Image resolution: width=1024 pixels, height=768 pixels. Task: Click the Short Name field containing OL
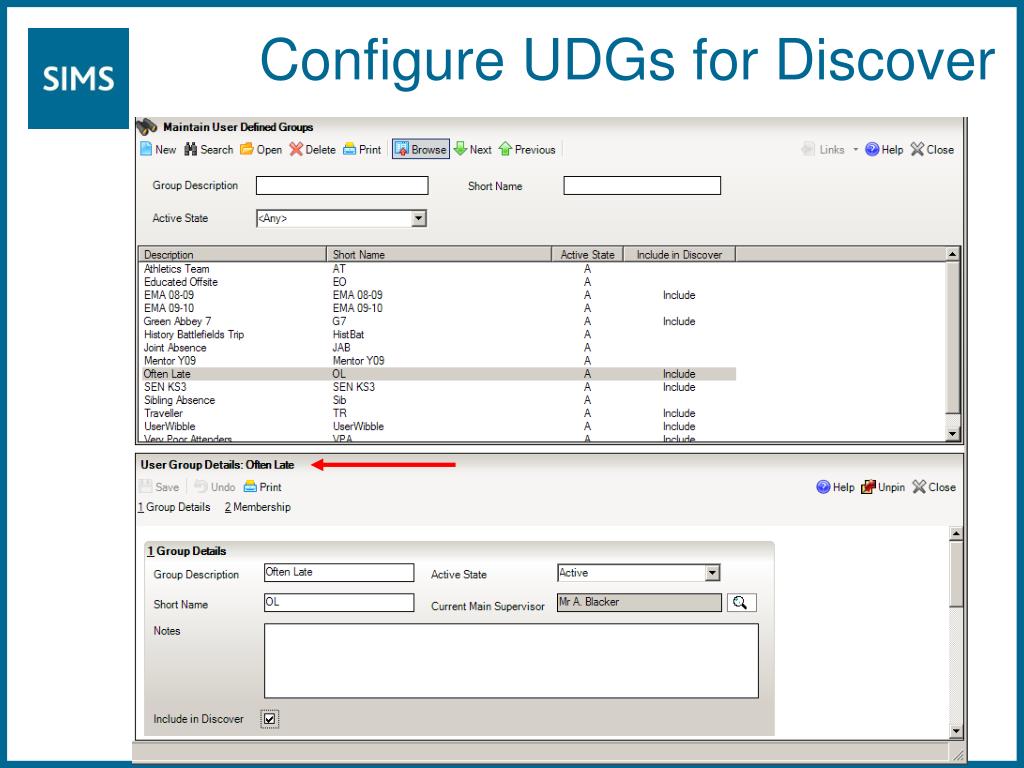339,603
